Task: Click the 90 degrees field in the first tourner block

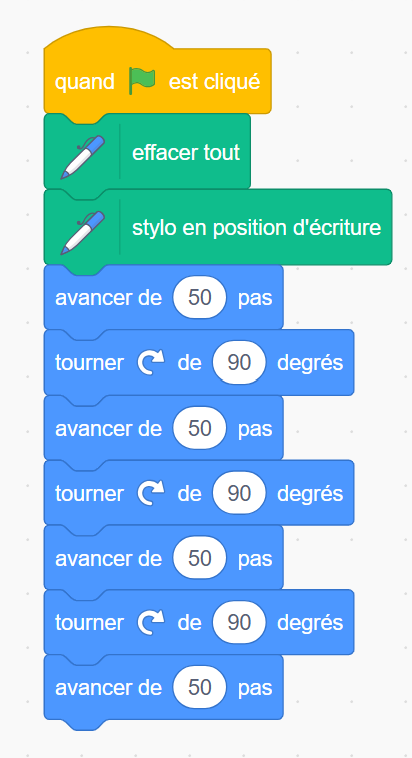Action: [x=239, y=363]
